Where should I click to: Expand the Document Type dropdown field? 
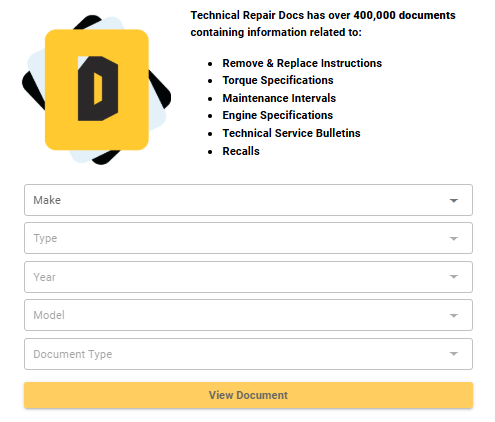coord(248,354)
